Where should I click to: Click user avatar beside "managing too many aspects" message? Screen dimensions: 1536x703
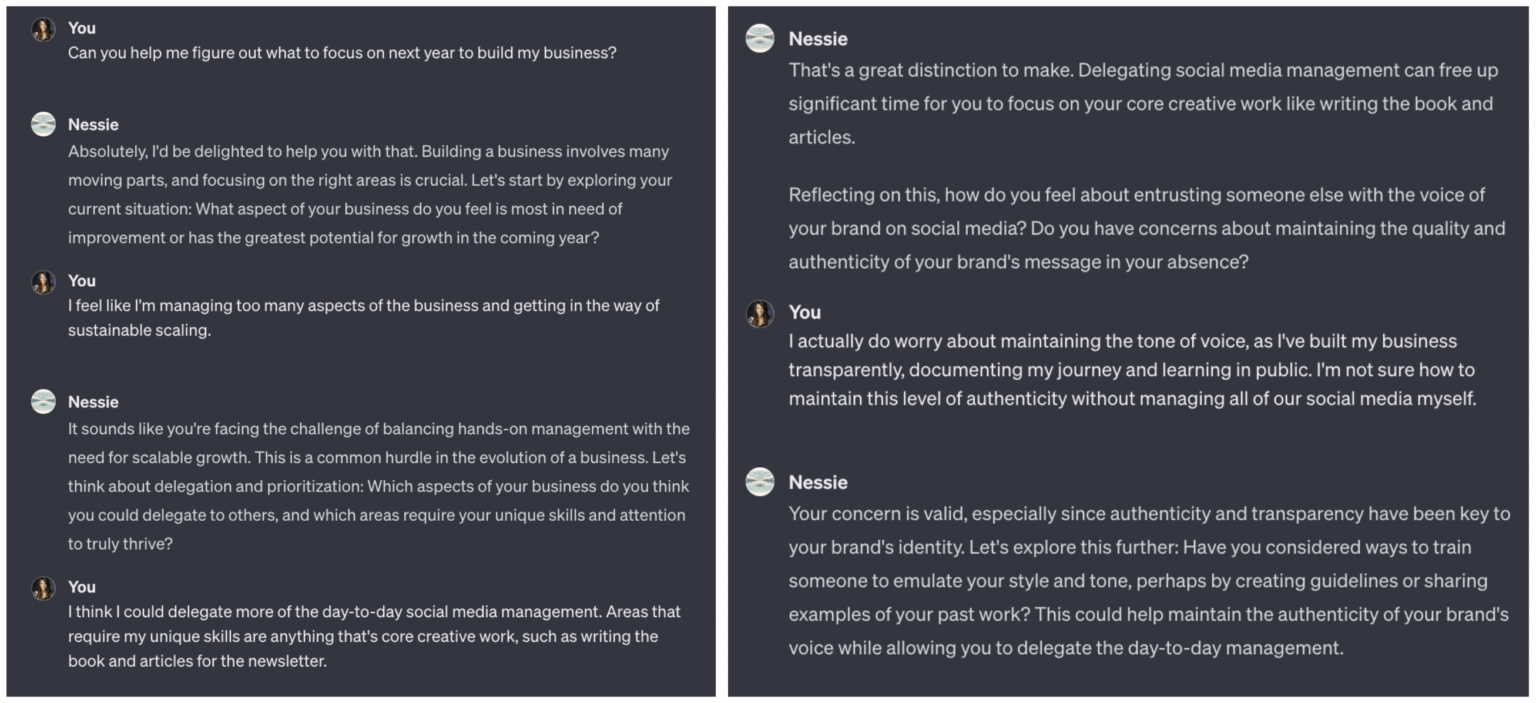[x=43, y=282]
